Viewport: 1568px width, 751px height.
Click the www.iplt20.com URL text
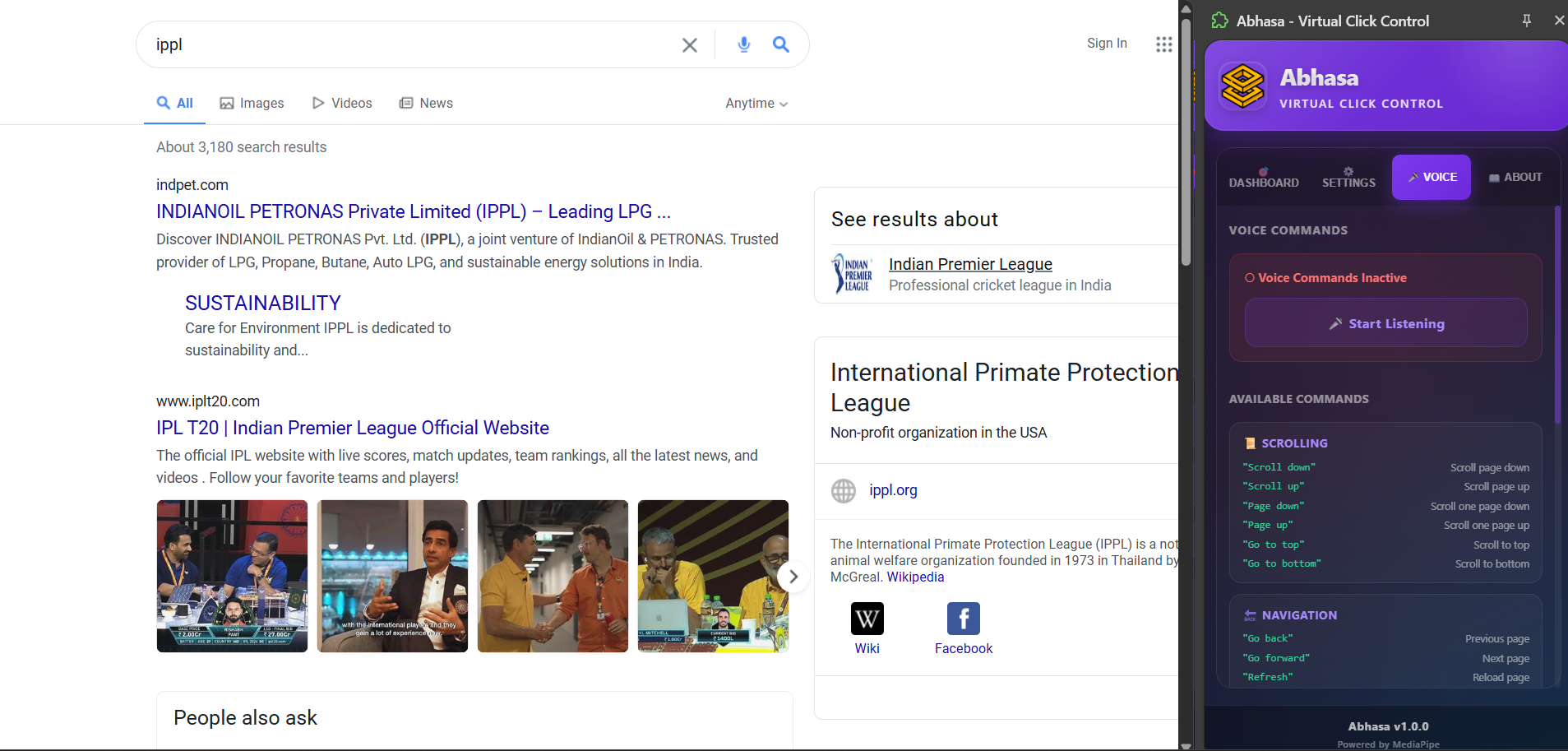click(208, 401)
